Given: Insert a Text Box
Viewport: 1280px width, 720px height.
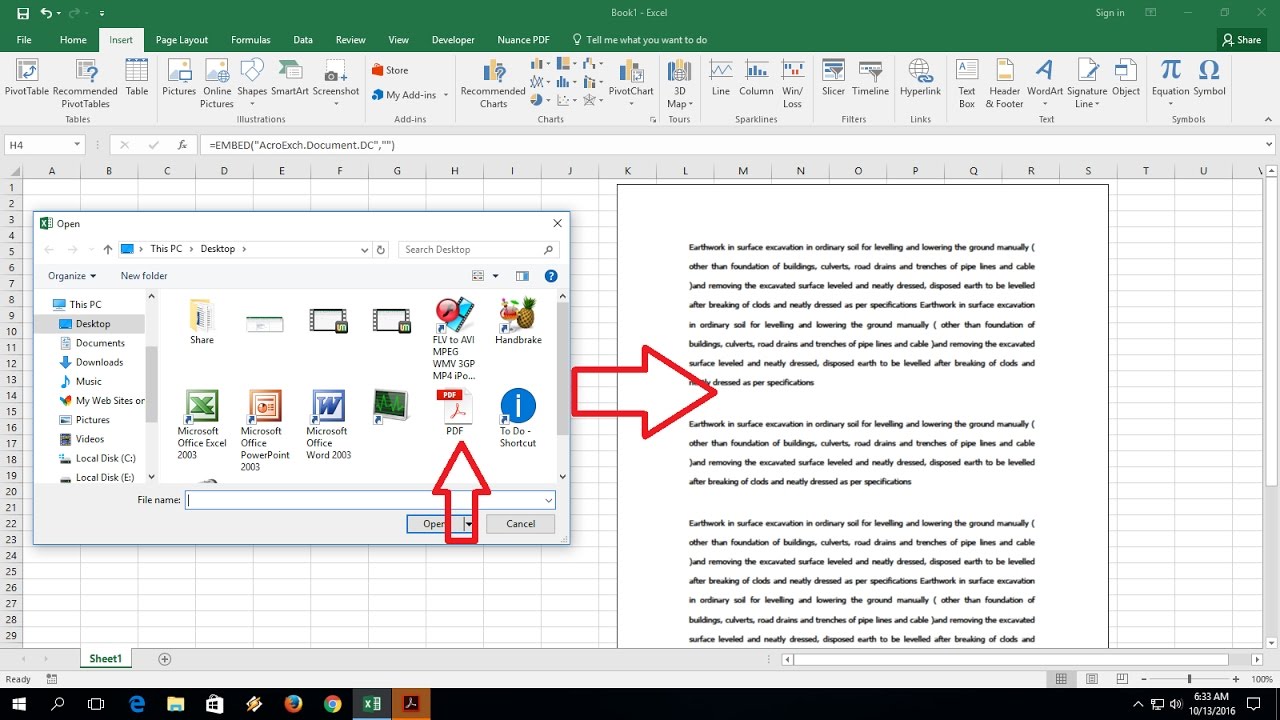Looking at the screenshot, I should pos(967,82).
